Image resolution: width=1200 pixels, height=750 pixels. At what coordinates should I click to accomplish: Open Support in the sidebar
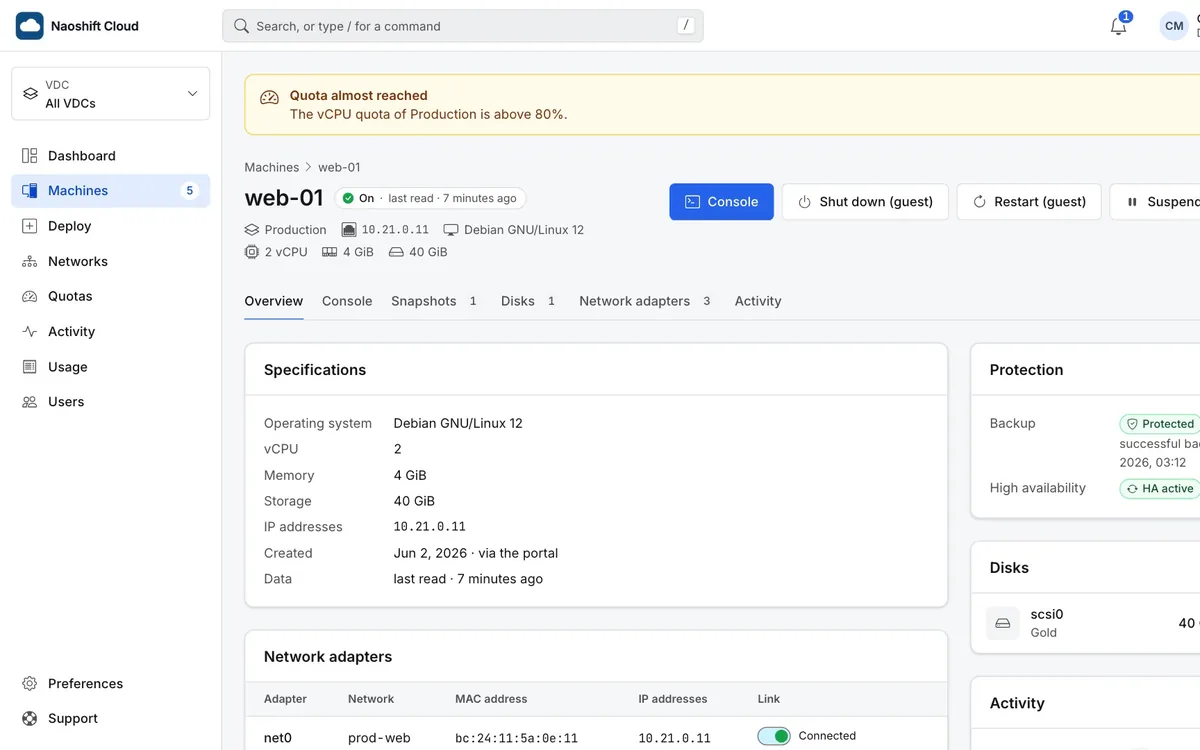point(110,719)
